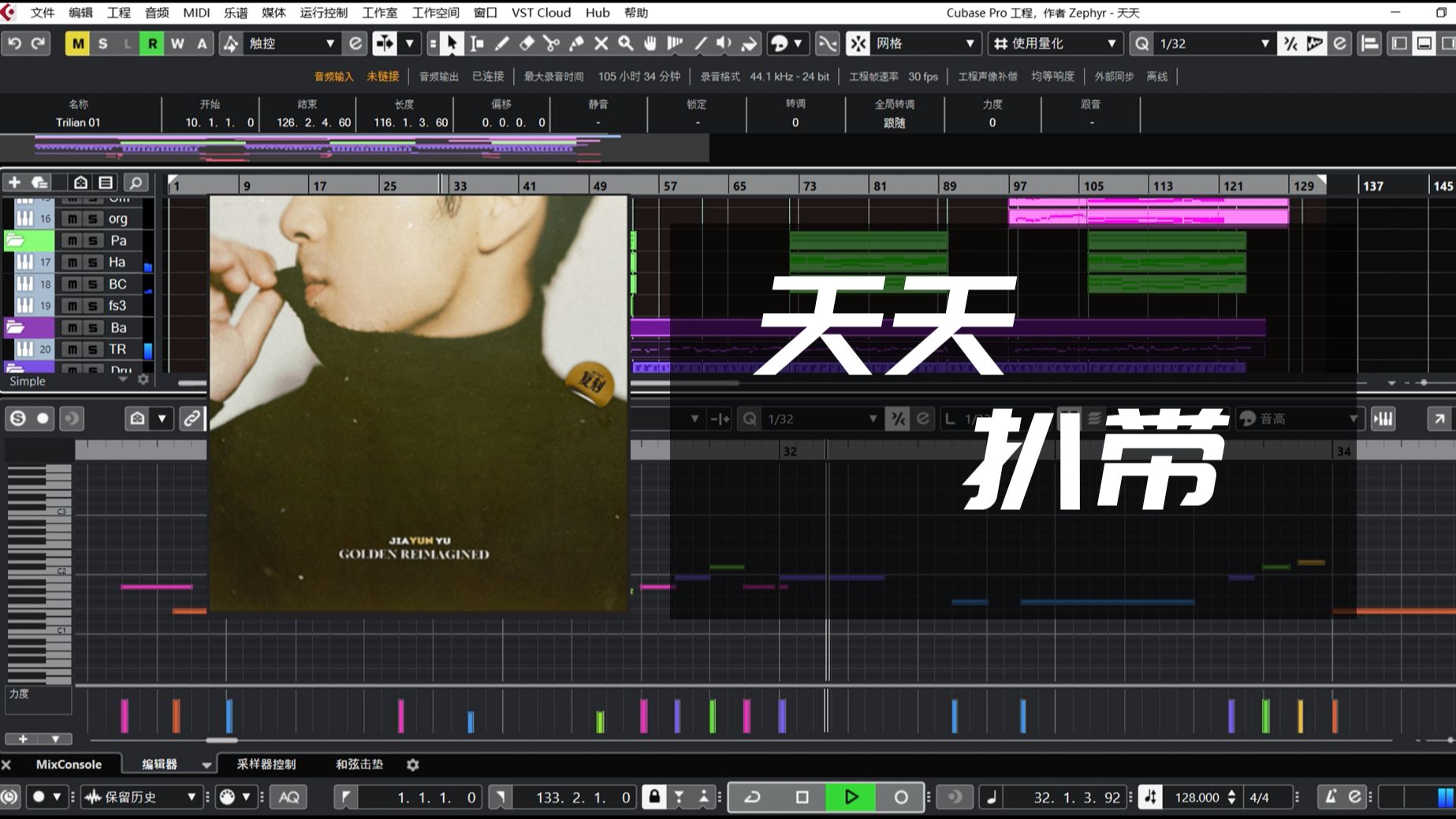The width and height of the screenshot is (1456, 819).
Task: Click the Adjust Fades to Range icon
Action: [x=827, y=43]
